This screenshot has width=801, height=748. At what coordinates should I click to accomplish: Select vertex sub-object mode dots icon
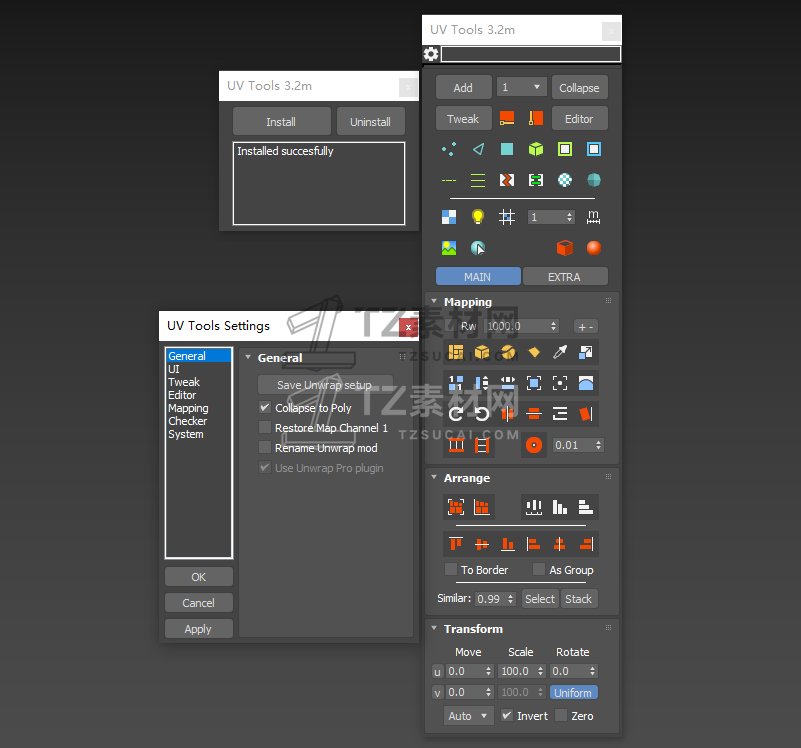(449, 149)
